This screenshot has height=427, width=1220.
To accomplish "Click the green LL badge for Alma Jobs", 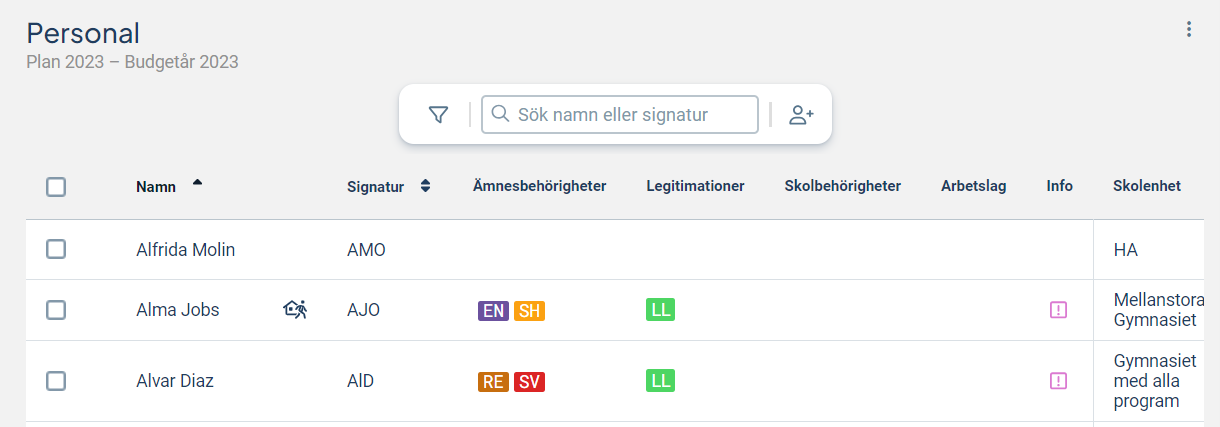I will click(660, 310).
